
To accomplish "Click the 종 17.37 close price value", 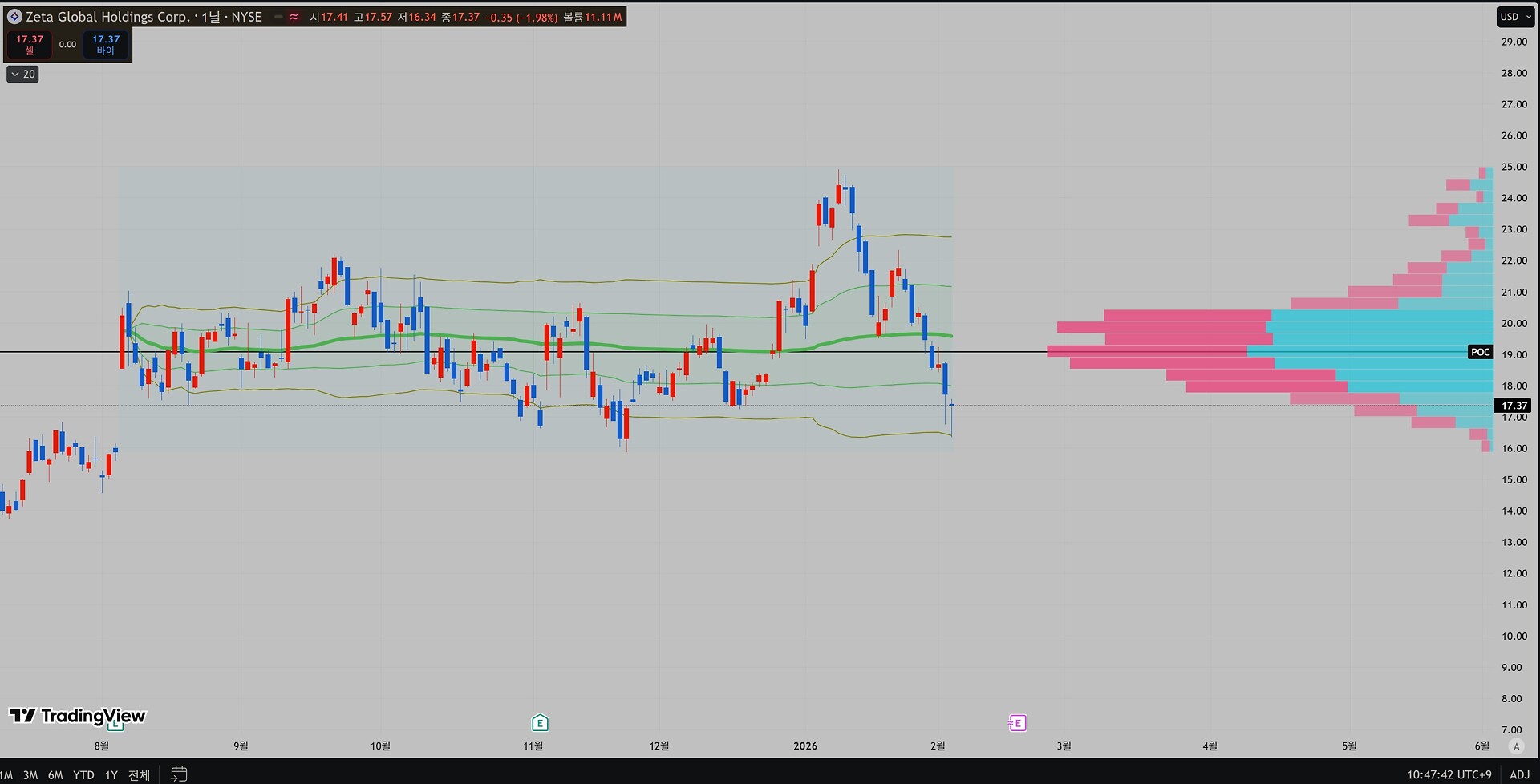I will tap(460, 17).
